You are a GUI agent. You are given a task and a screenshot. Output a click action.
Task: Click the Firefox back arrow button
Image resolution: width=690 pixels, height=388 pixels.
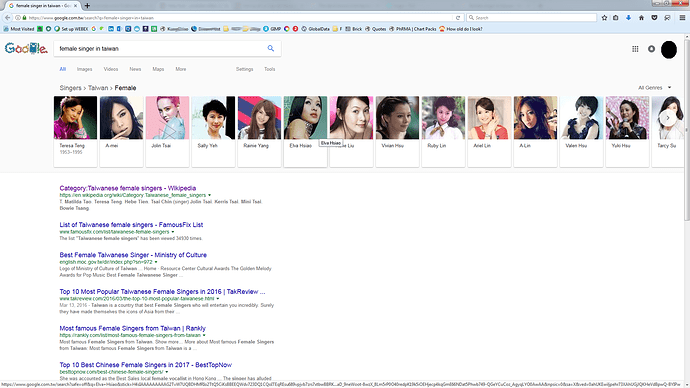coord(7,18)
